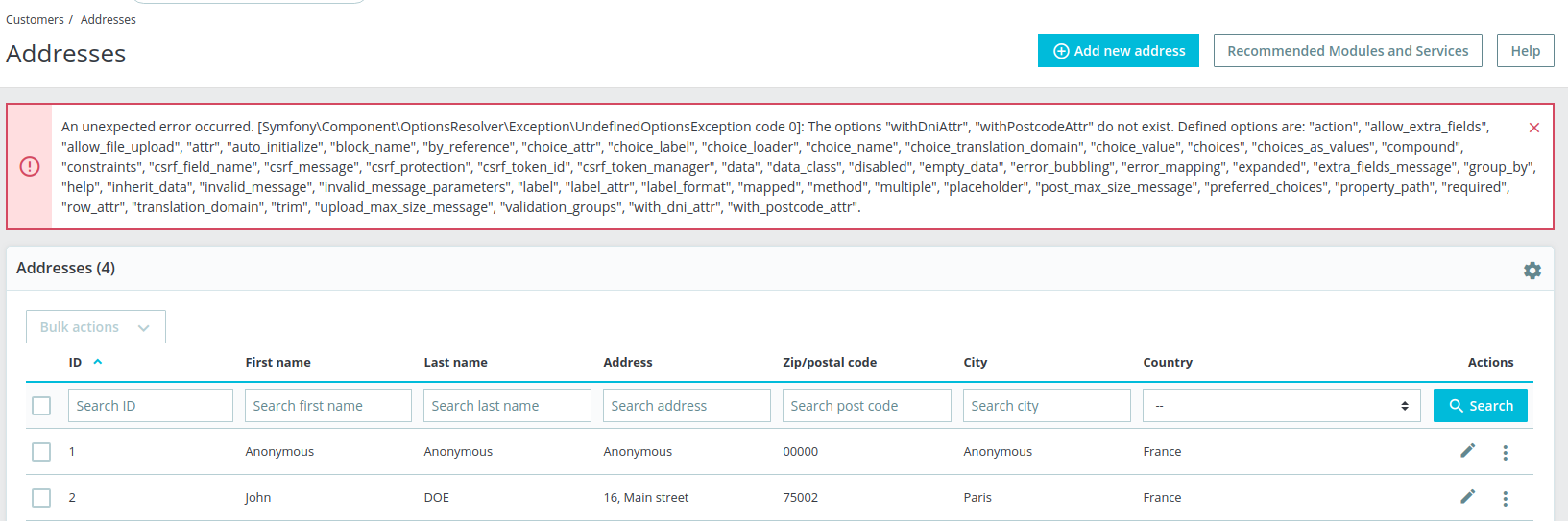
Task: Select the checkbox for address ID 1
Action: tap(41, 452)
